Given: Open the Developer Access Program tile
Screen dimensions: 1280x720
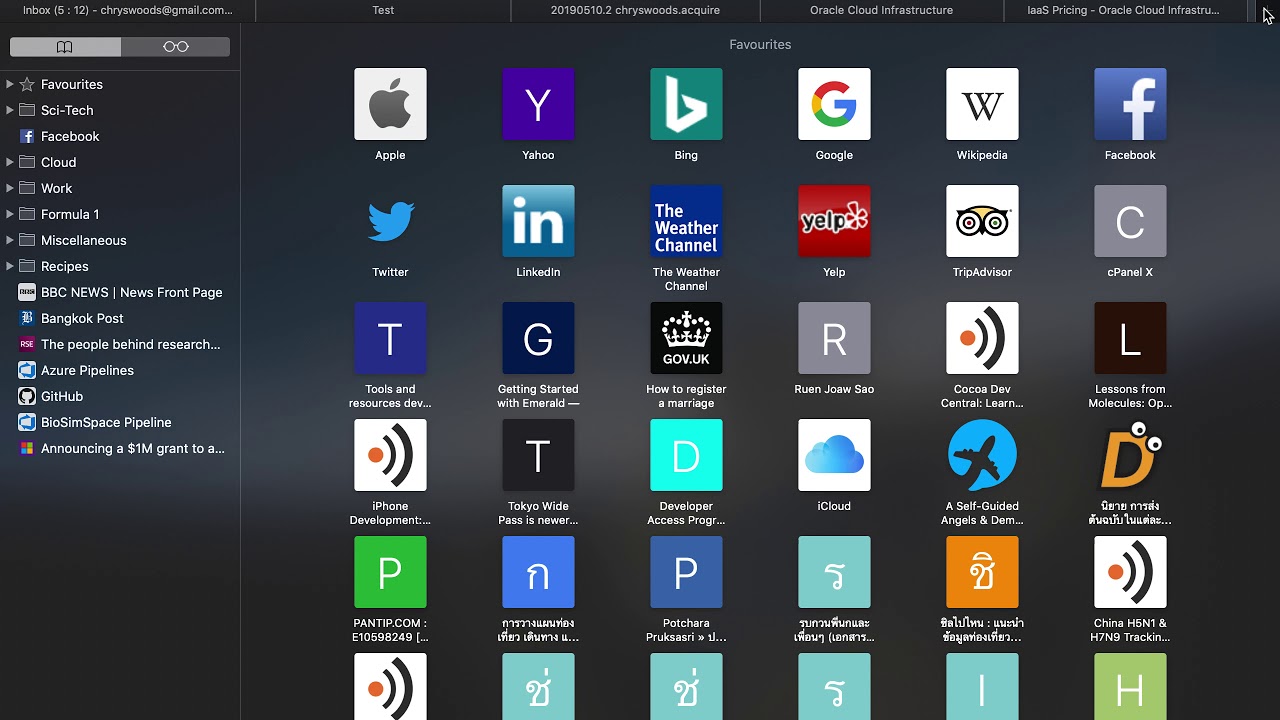Looking at the screenshot, I should (686, 455).
